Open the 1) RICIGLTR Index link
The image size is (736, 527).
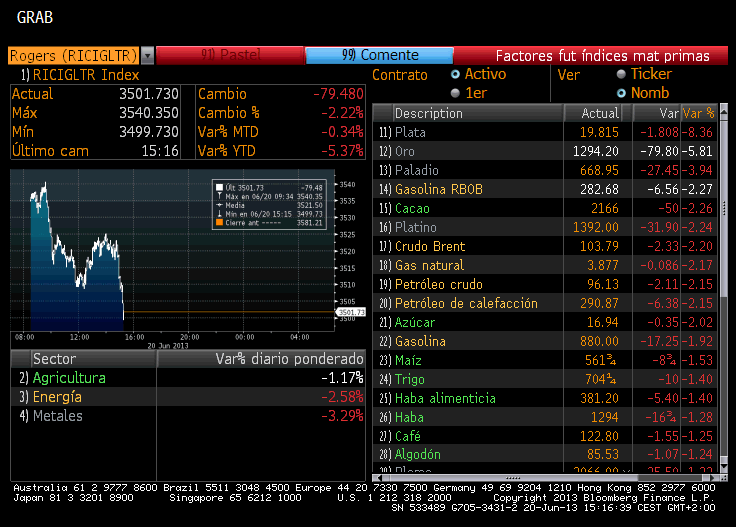80,75
